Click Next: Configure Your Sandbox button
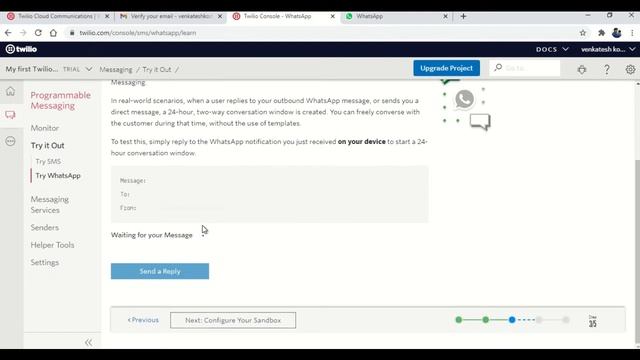 233,320
